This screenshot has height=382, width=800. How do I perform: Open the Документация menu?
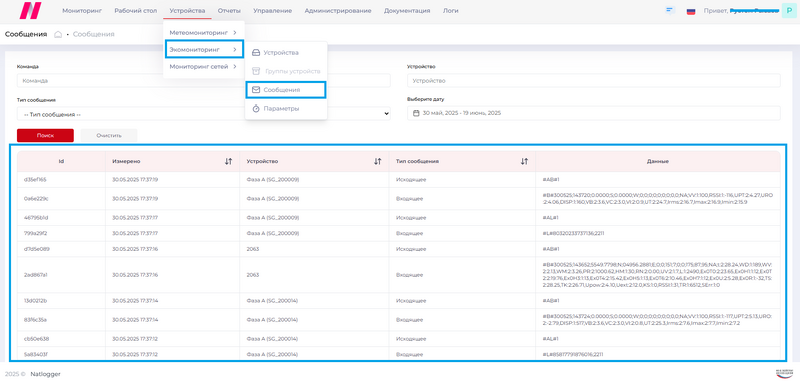coord(407,11)
